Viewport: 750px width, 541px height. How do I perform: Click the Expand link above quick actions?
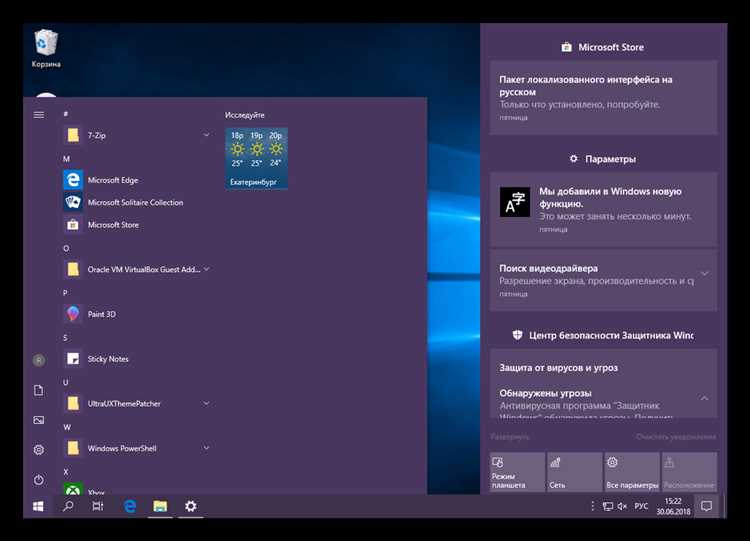point(510,437)
